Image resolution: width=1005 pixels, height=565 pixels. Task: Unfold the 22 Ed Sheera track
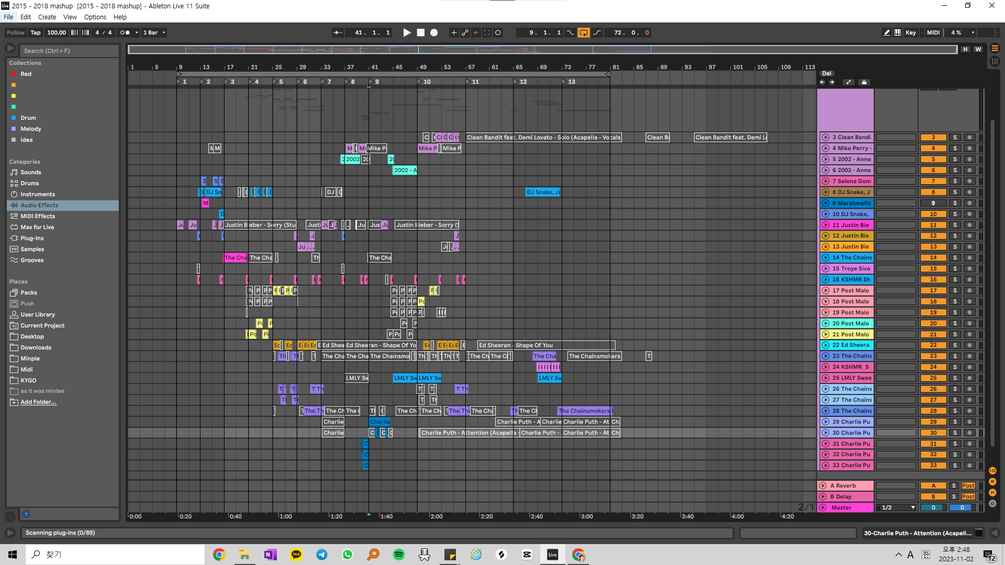(826, 345)
